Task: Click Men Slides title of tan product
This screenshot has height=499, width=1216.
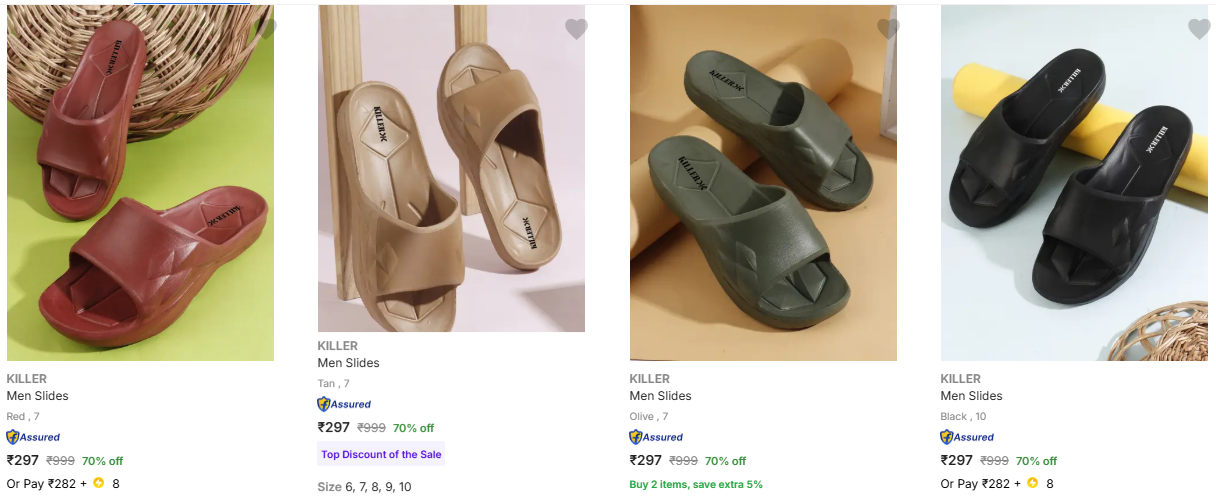Action: pyautogui.click(x=348, y=363)
